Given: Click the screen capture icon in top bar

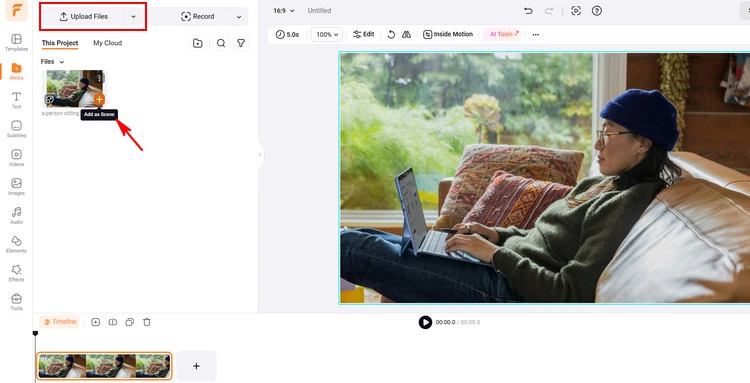Looking at the screenshot, I should point(576,11).
